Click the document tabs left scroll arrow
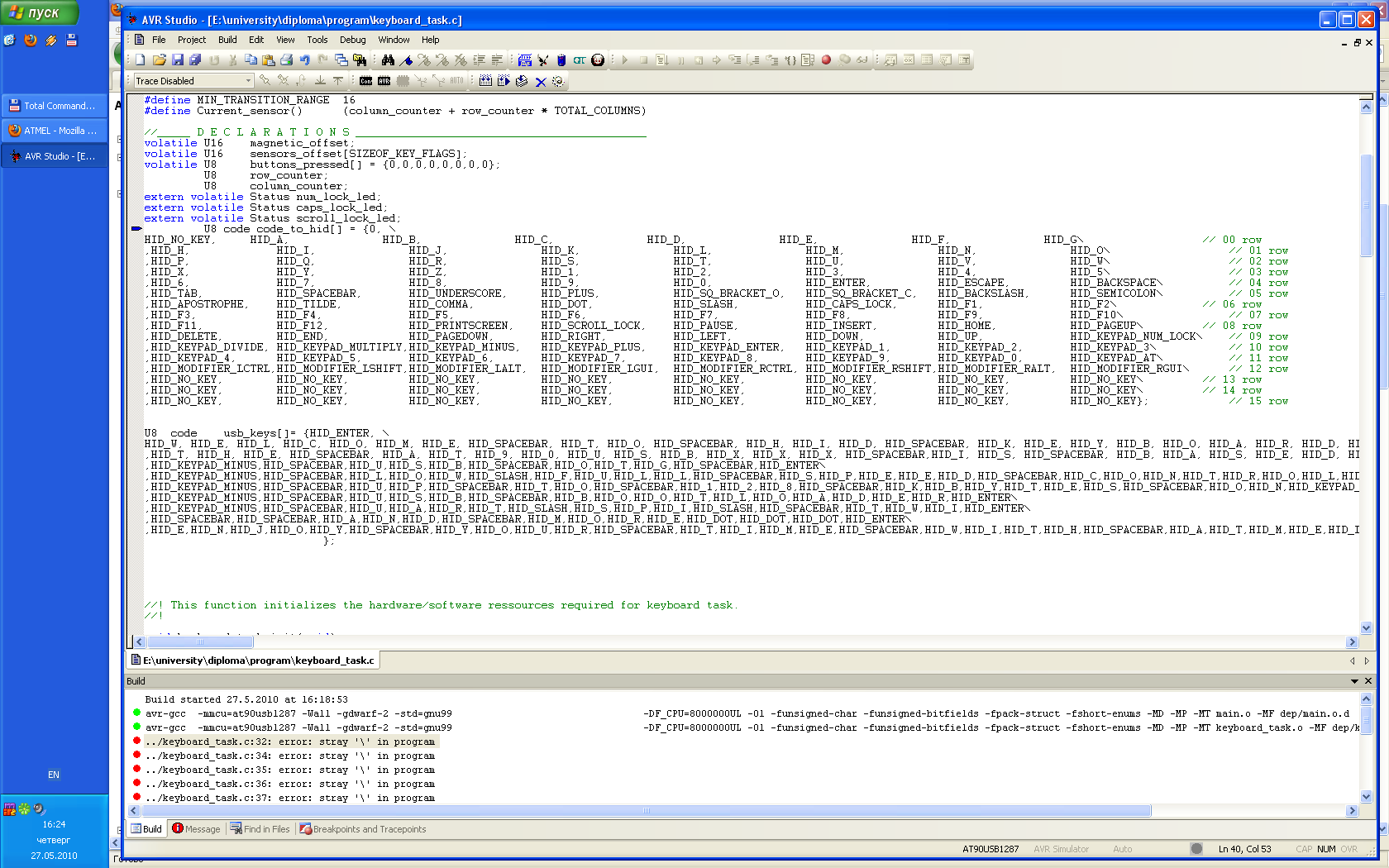This screenshot has height=868, width=1389. (1353, 661)
